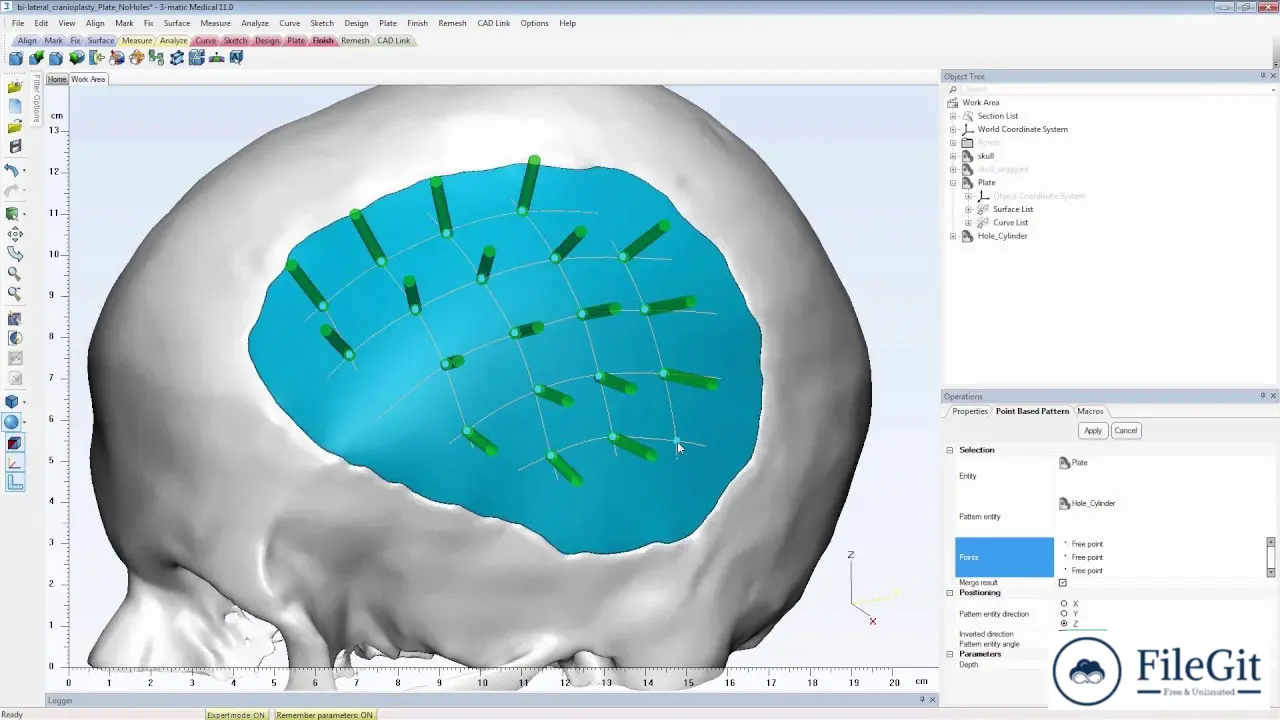Select Y pattern entity direction

click(1064, 614)
